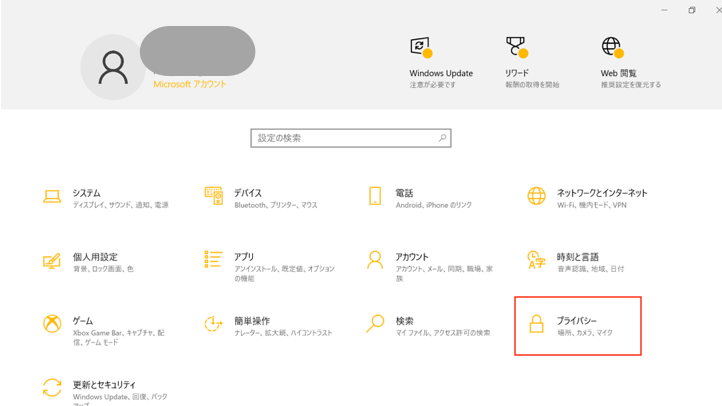Screen dimensions: 722x406
Task: Open the 検索 magnifier icon
Action: (x=375, y=324)
